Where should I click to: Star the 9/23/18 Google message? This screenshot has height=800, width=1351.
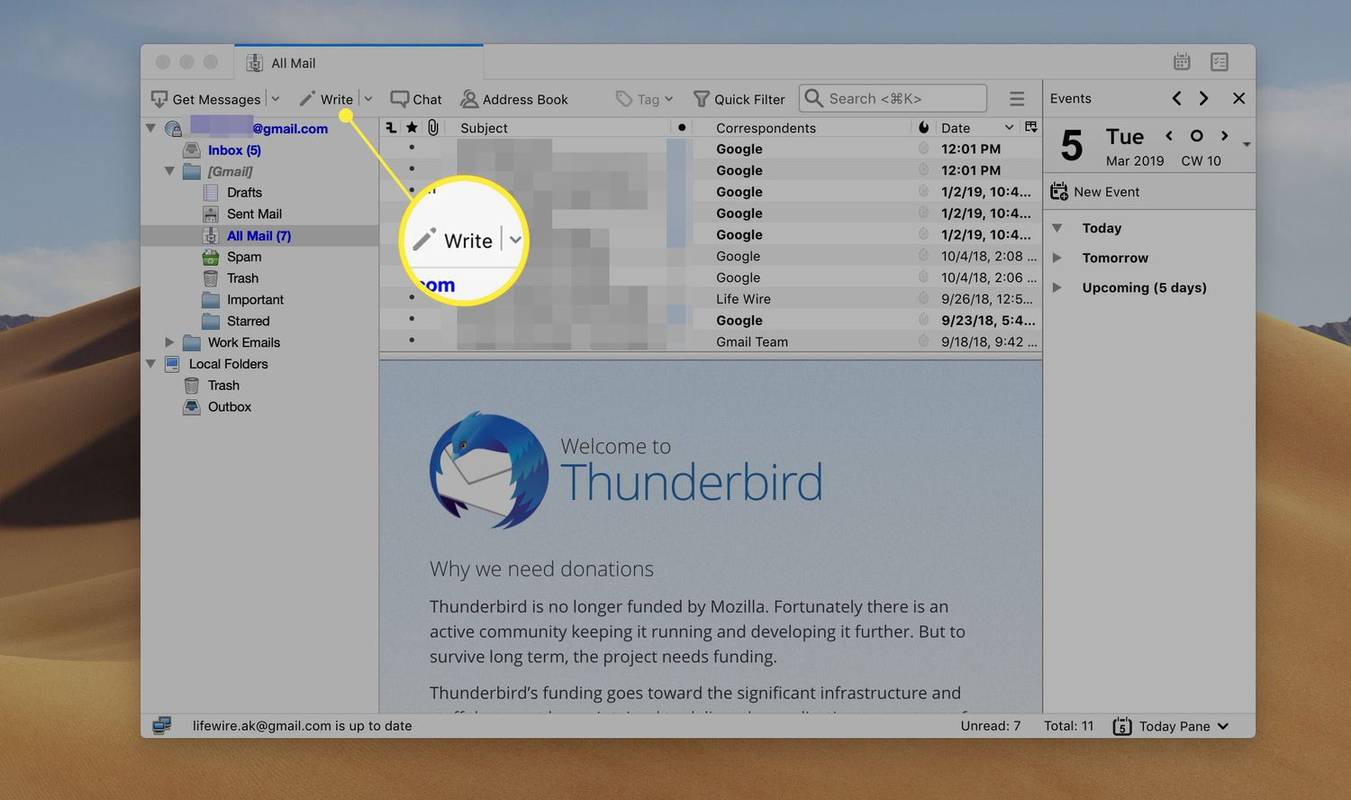pos(411,320)
